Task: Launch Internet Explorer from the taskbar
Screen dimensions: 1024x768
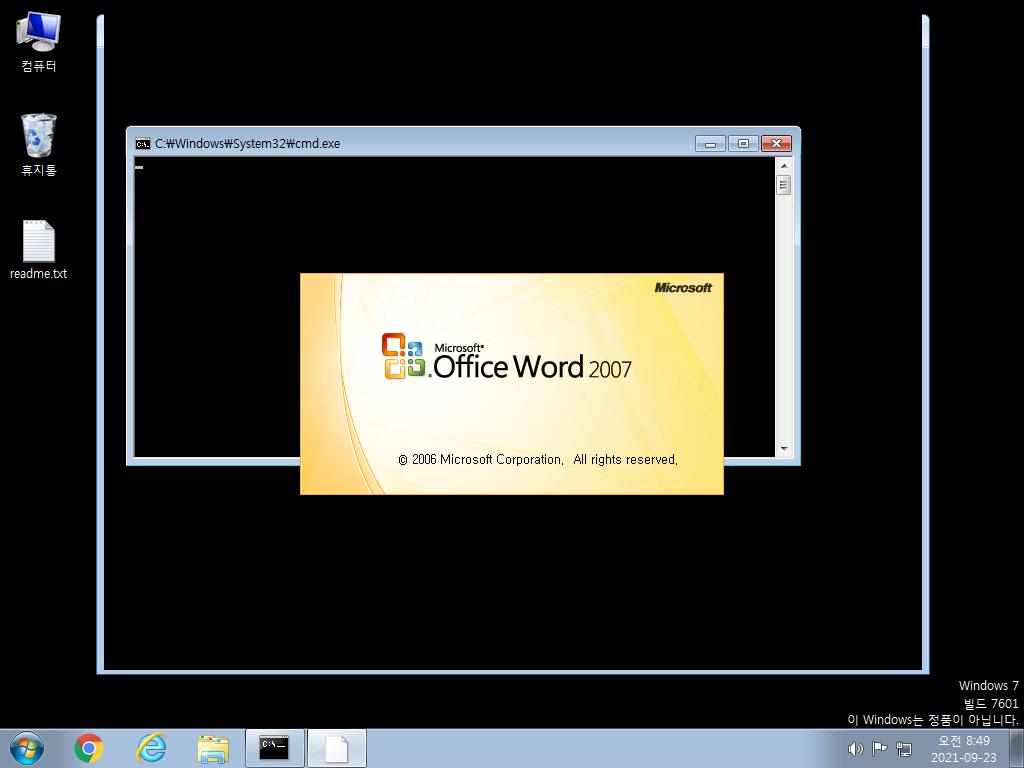Action: (151, 748)
